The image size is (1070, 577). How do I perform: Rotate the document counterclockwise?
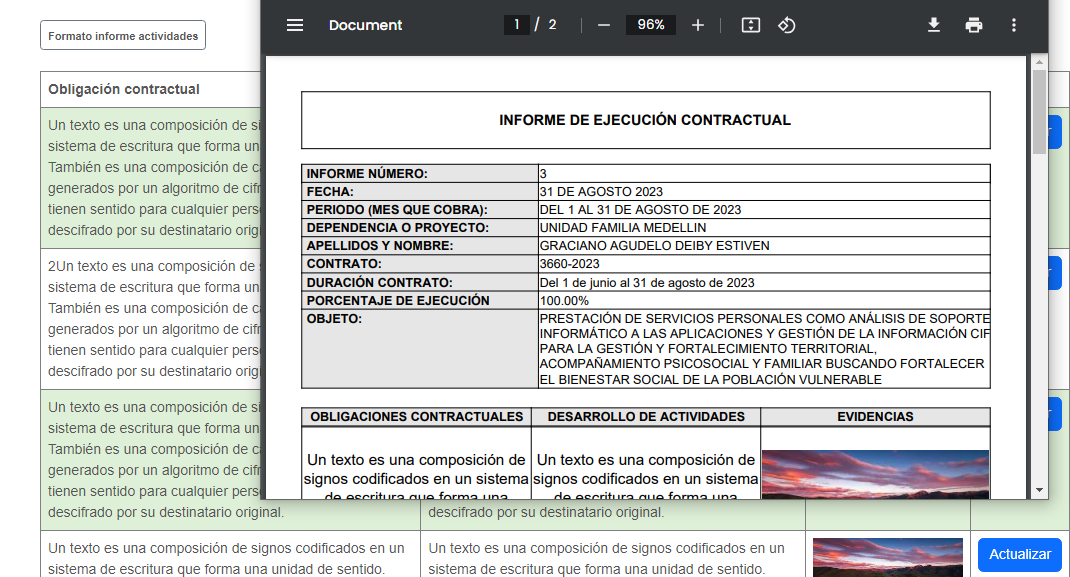[787, 25]
